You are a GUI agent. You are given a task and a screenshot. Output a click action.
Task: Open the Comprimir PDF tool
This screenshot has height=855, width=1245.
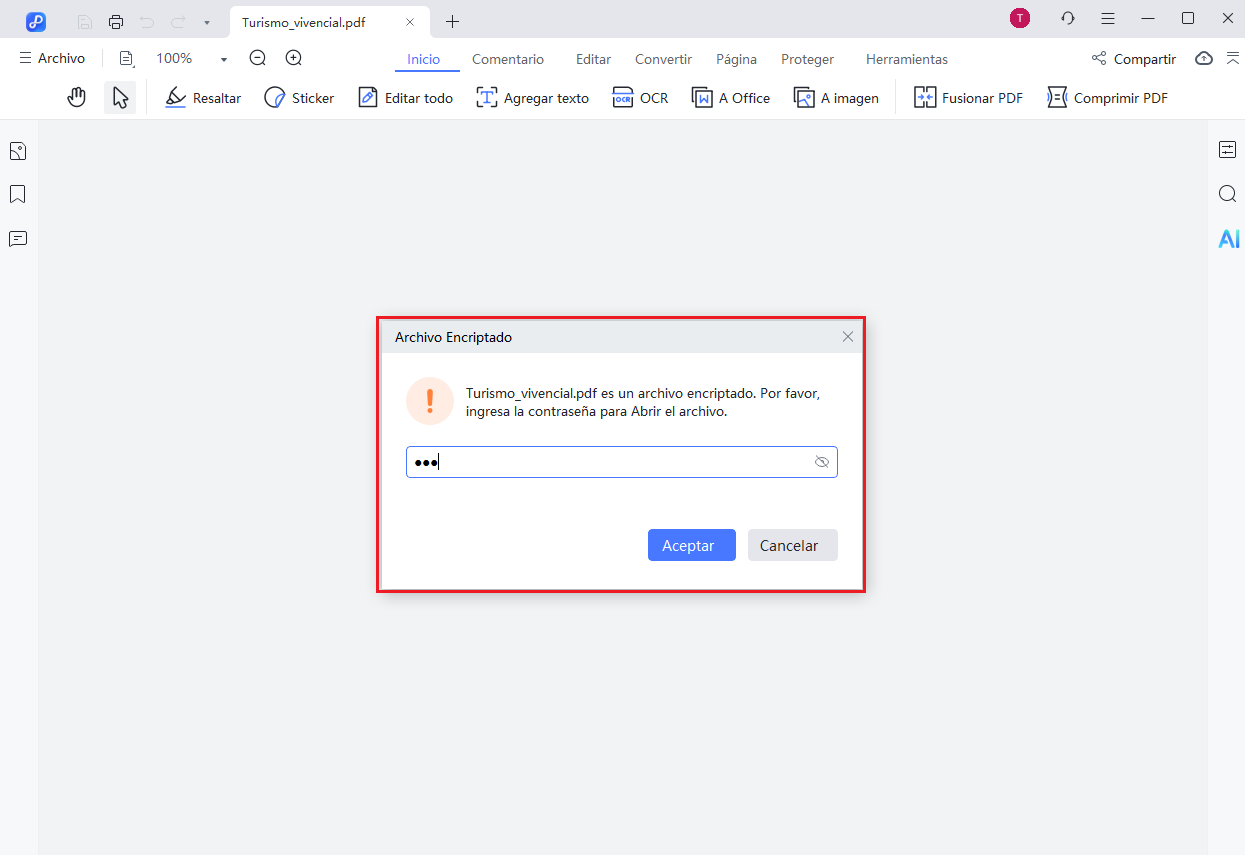tap(1106, 97)
